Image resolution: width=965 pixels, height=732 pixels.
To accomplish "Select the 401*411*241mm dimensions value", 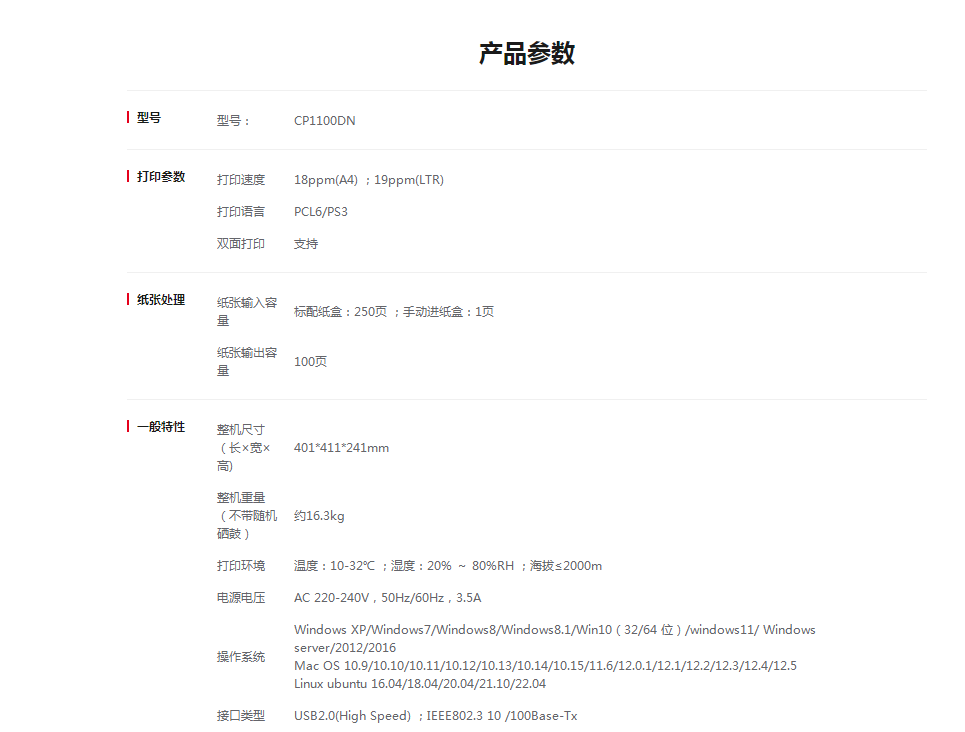I will pyautogui.click(x=341, y=448).
